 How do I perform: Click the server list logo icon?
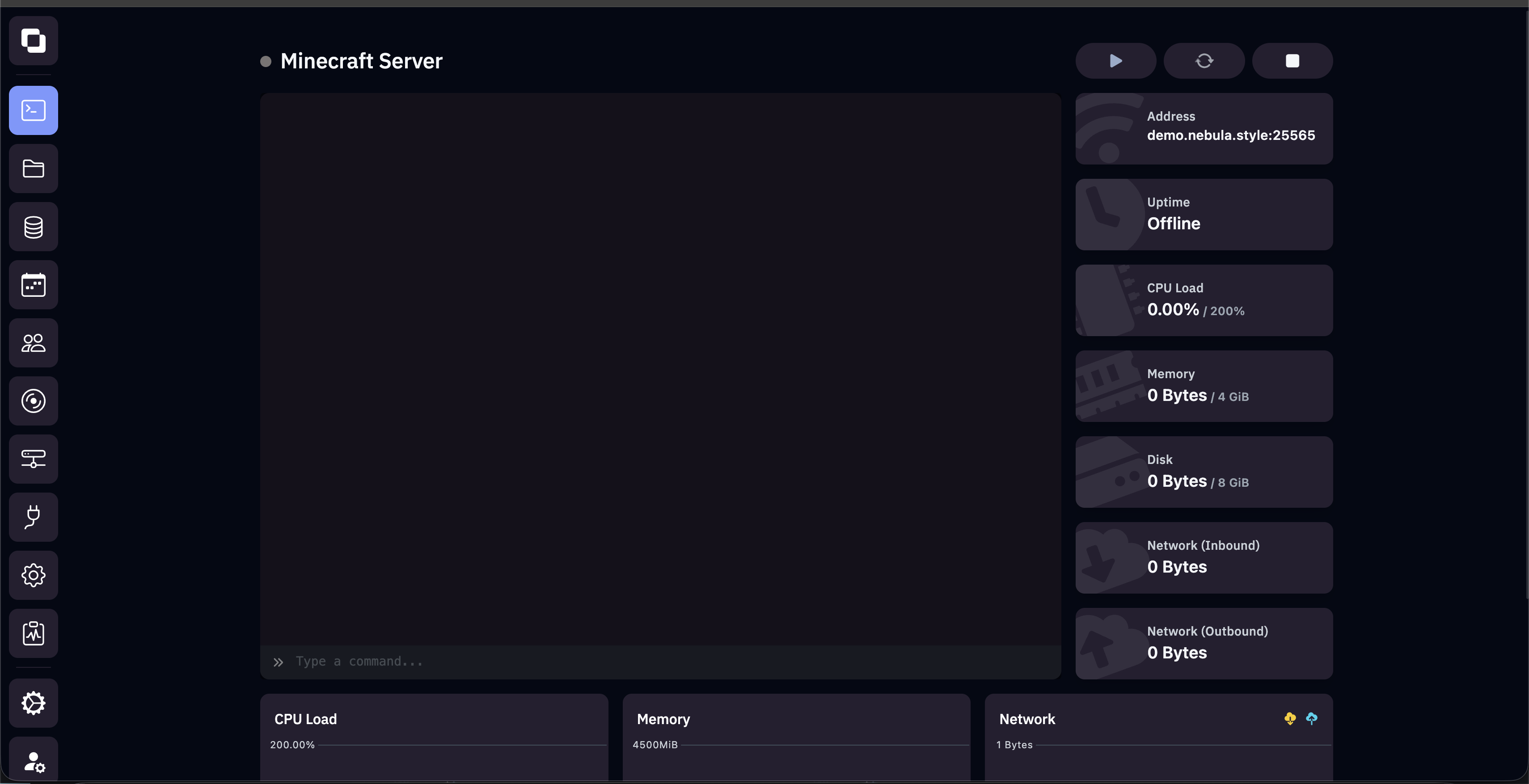click(x=33, y=40)
